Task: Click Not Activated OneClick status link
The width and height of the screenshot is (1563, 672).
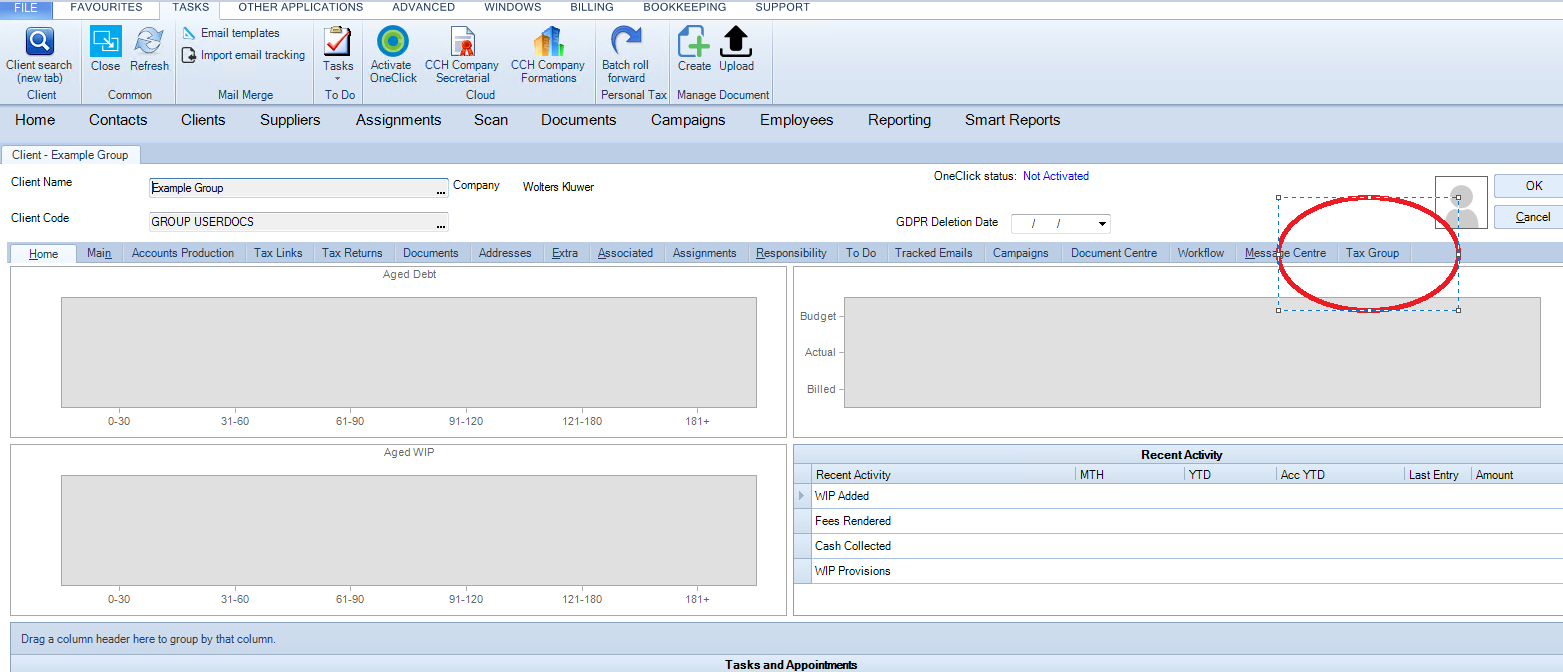Action: (x=1056, y=176)
